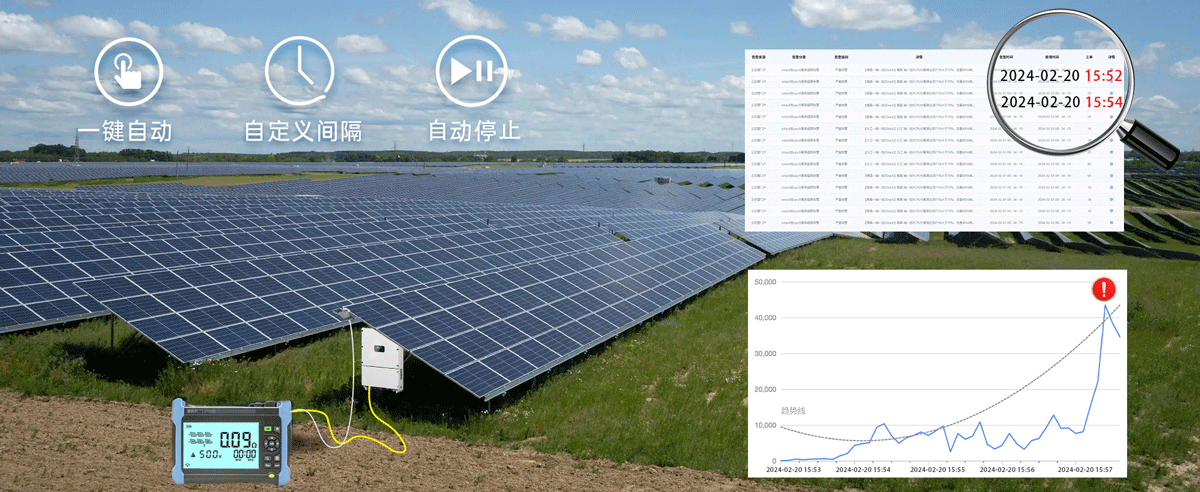The image size is (1200, 492).
Task: Click the red exclamation alert icon on chart
Action: click(1104, 290)
